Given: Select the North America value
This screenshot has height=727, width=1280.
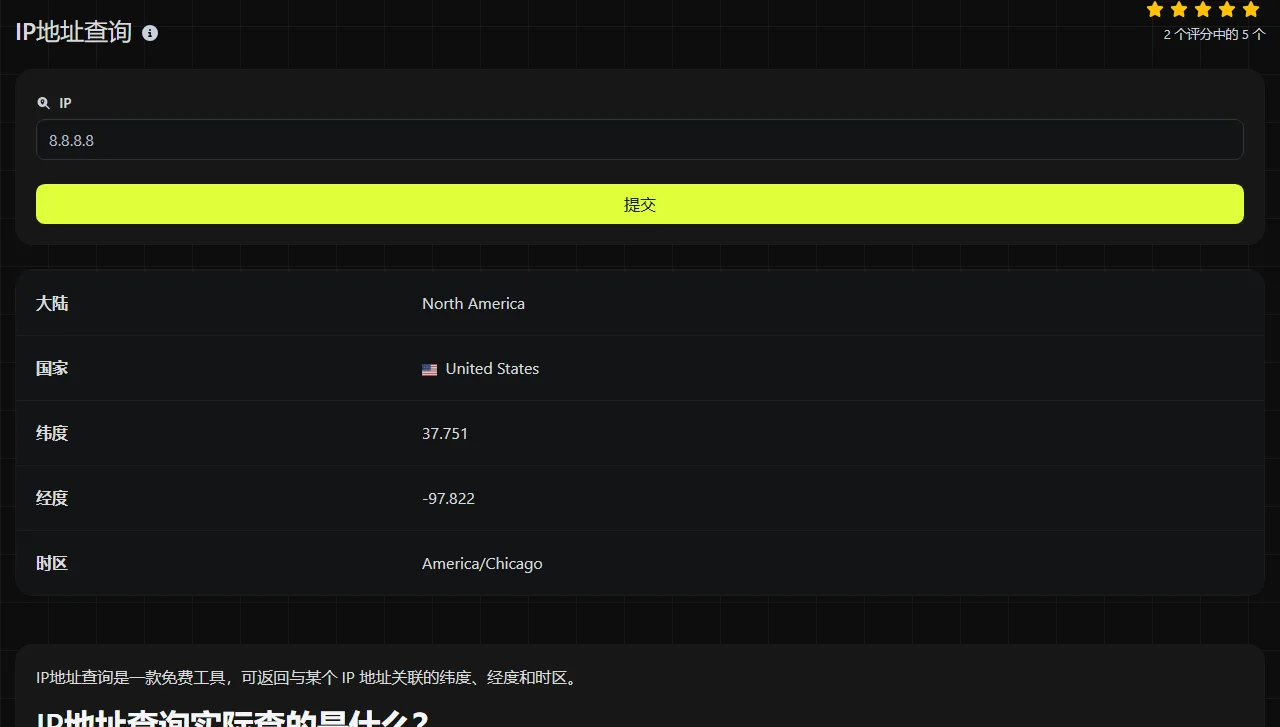Looking at the screenshot, I should tap(473, 304).
